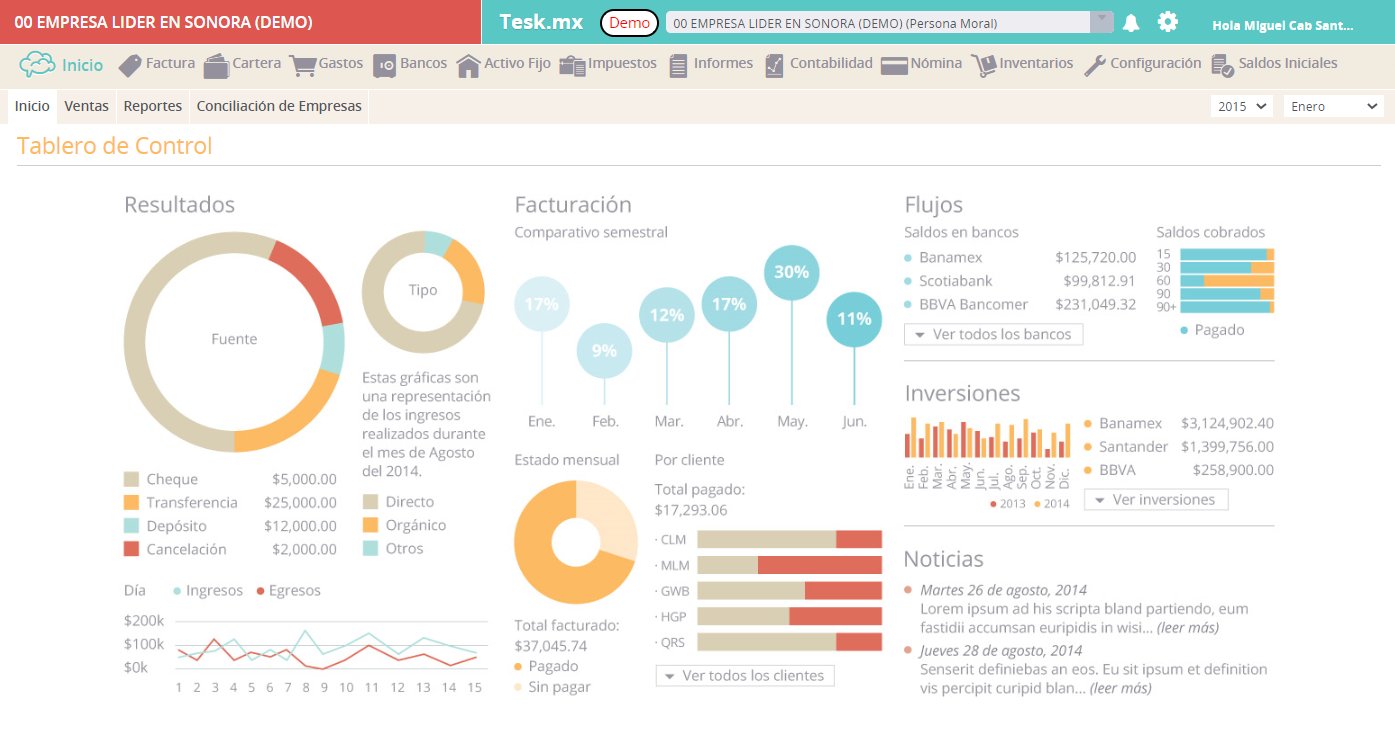Click the MLM client bar
1395x731 pixels.
coord(789,565)
